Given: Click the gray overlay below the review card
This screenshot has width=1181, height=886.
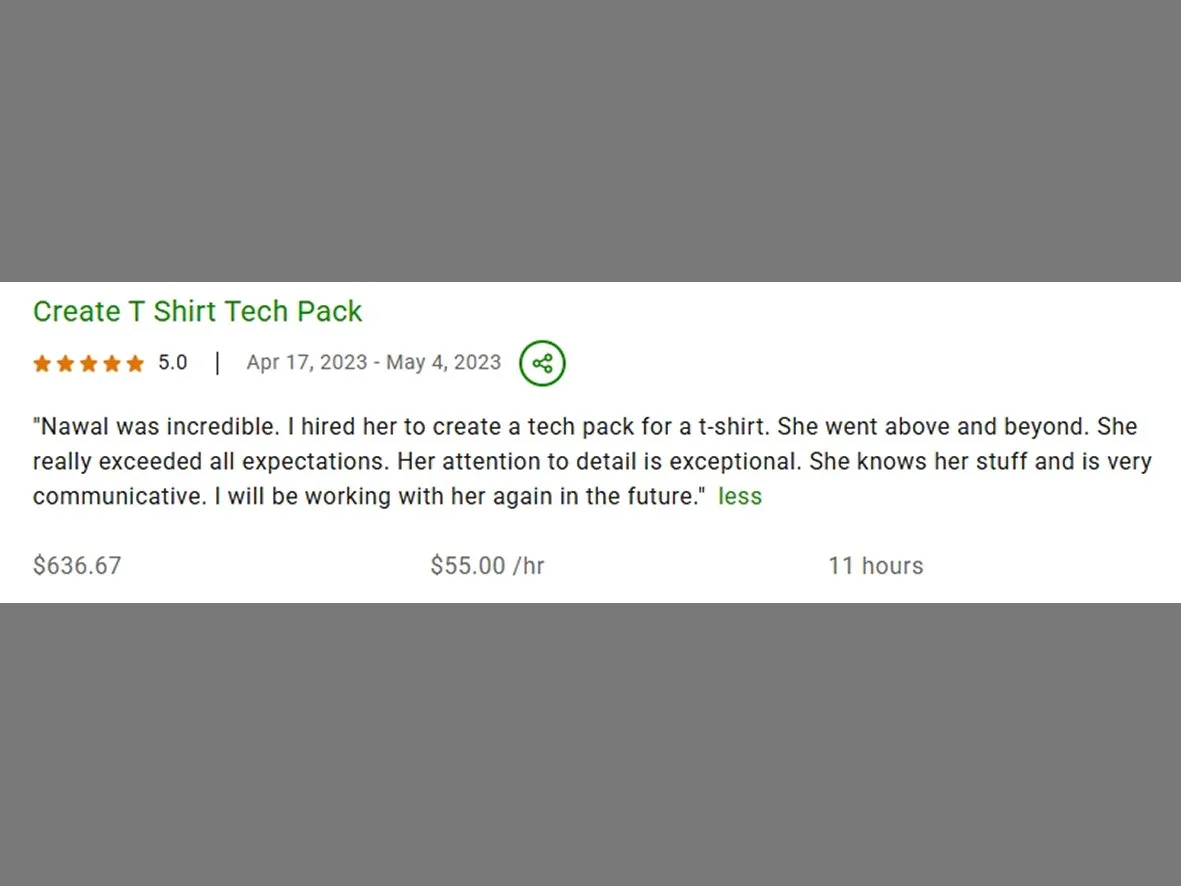Looking at the screenshot, I should pos(590,744).
